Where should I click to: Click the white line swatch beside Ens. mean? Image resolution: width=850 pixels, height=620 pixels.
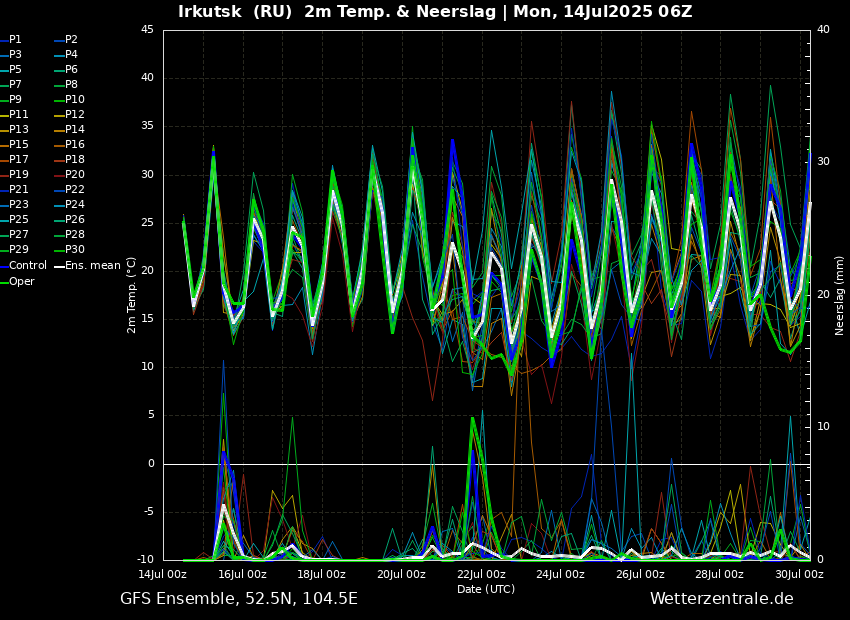point(59,266)
